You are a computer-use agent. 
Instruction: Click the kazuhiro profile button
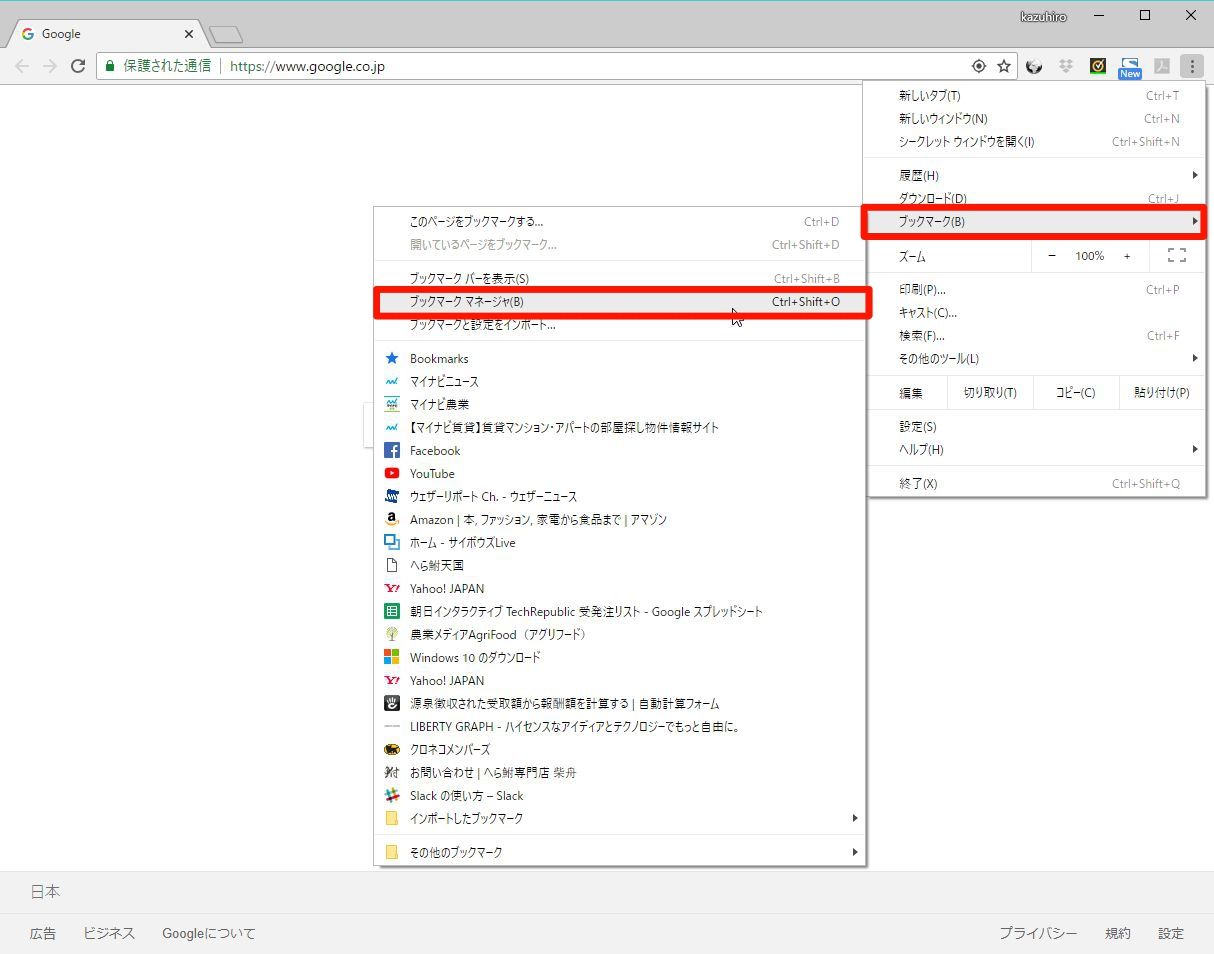1044,16
